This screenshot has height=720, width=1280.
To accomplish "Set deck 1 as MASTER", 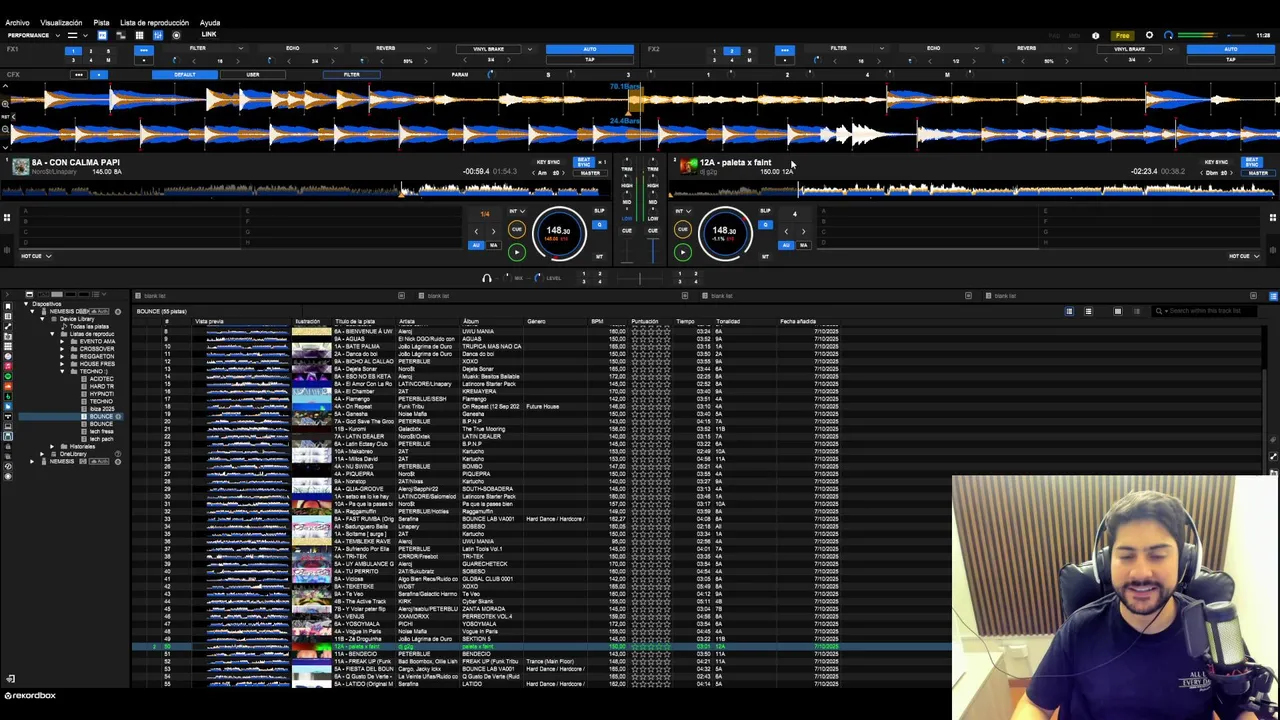I will point(590,173).
